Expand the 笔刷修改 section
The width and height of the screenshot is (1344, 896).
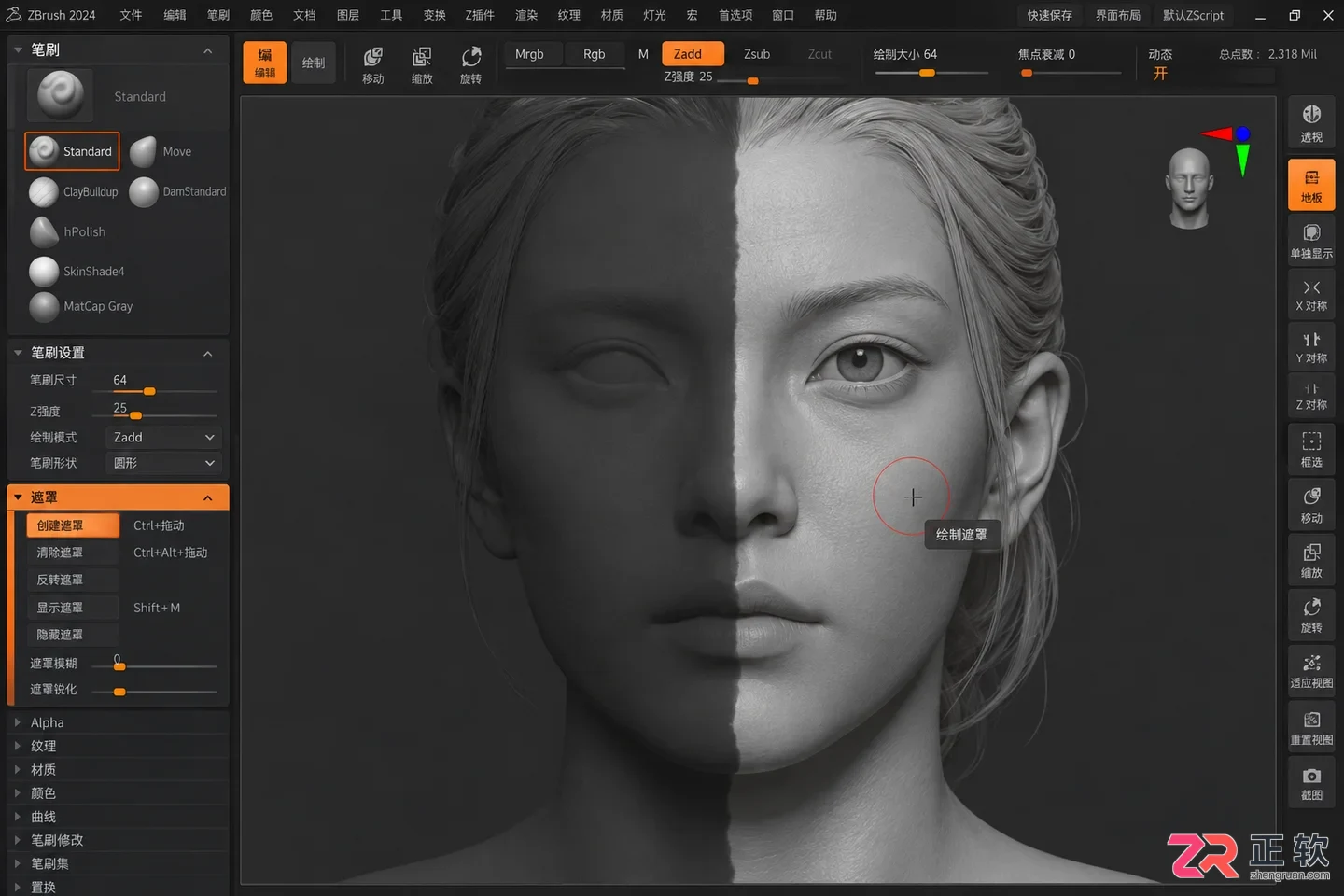(x=119, y=840)
